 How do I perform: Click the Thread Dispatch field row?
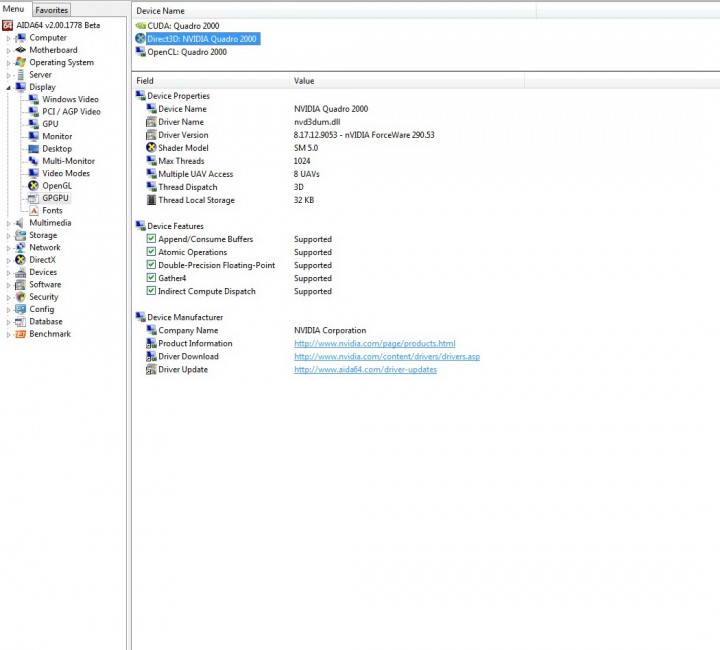tap(188, 187)
